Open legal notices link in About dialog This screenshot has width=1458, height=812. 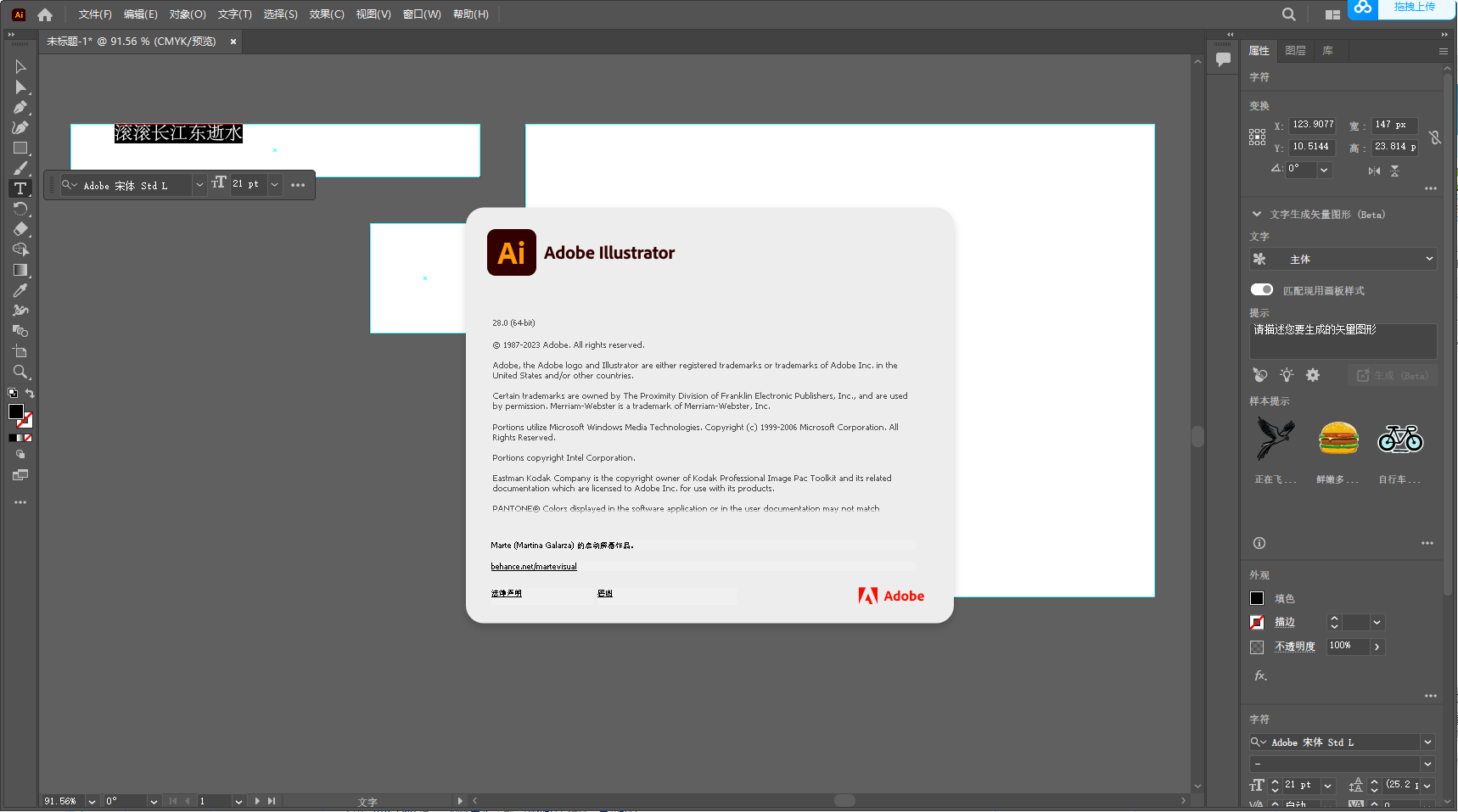[x=506, y=593]
